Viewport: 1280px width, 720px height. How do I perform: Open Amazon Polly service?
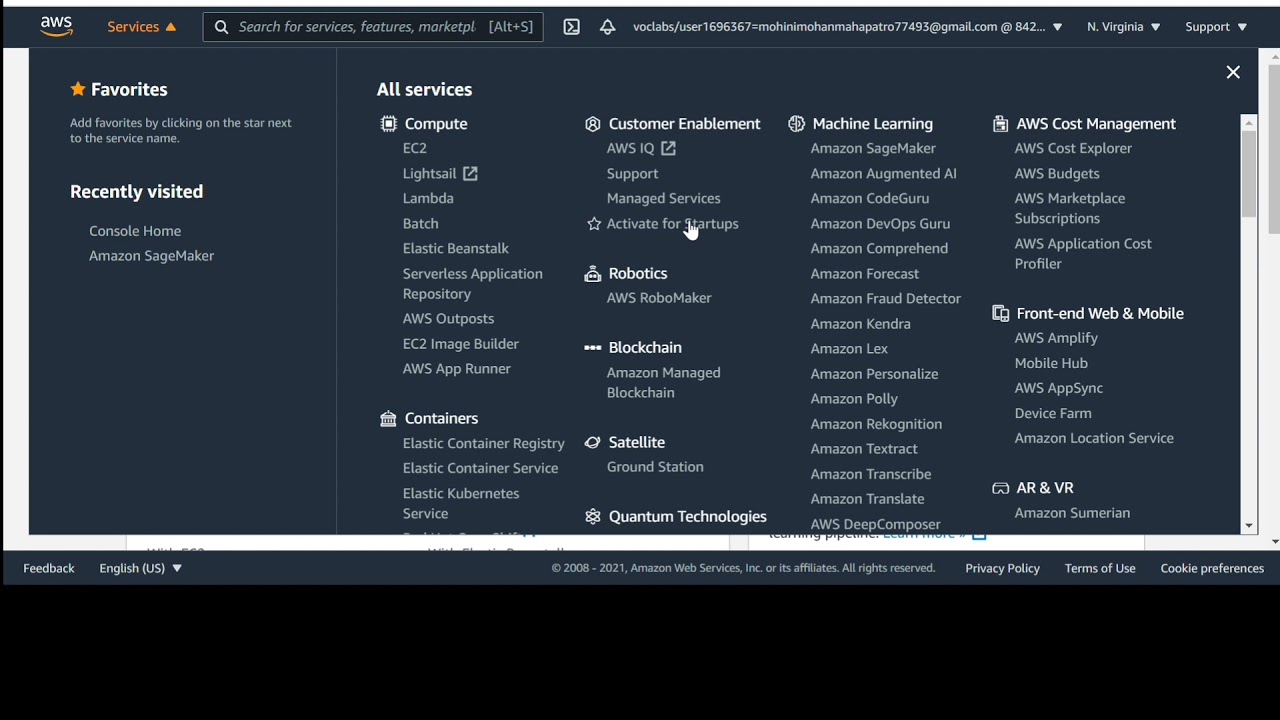tap(854, 399)
